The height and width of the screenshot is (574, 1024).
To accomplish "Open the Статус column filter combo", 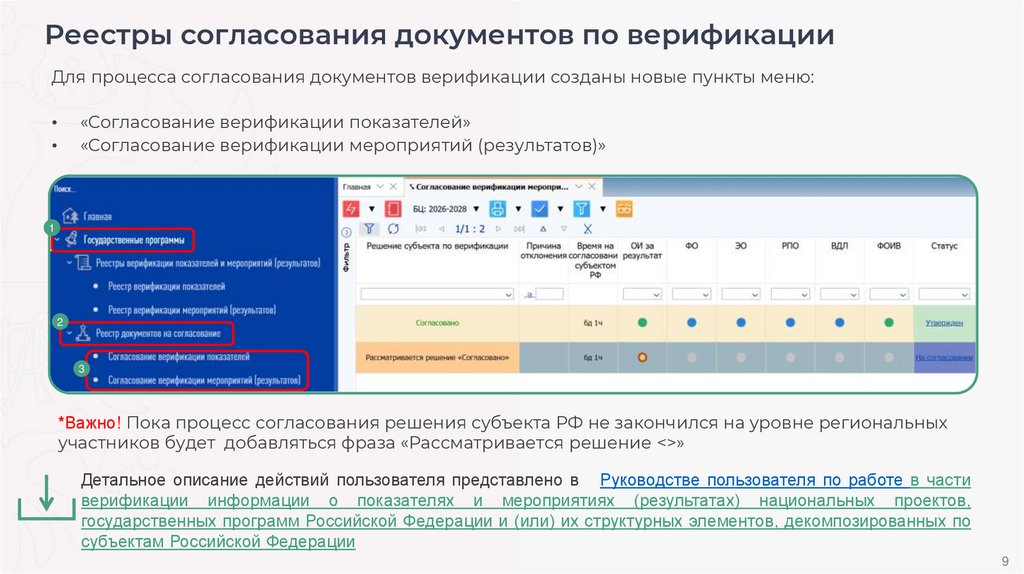I will 944,295.
